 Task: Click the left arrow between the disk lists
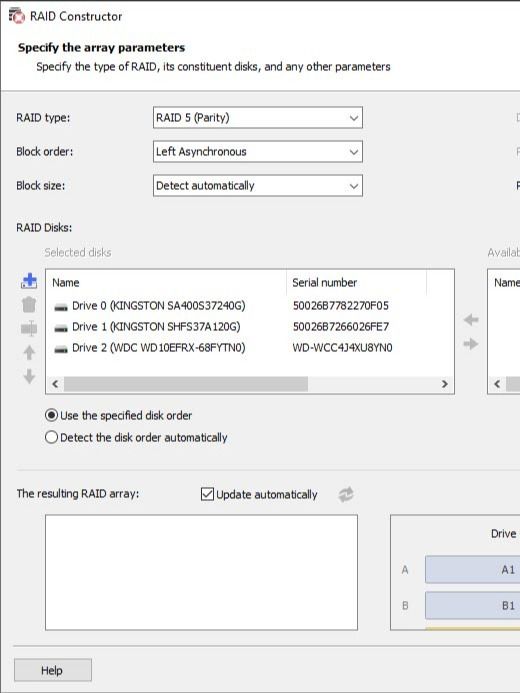pyautogui.click(x=471, y=320)
